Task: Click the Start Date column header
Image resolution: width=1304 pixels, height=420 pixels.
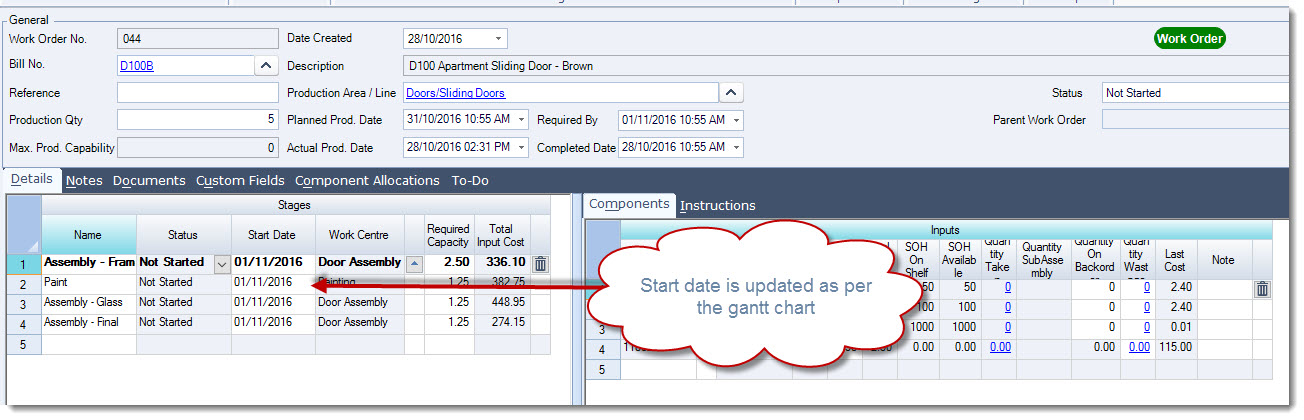Action: pos(272,235)
